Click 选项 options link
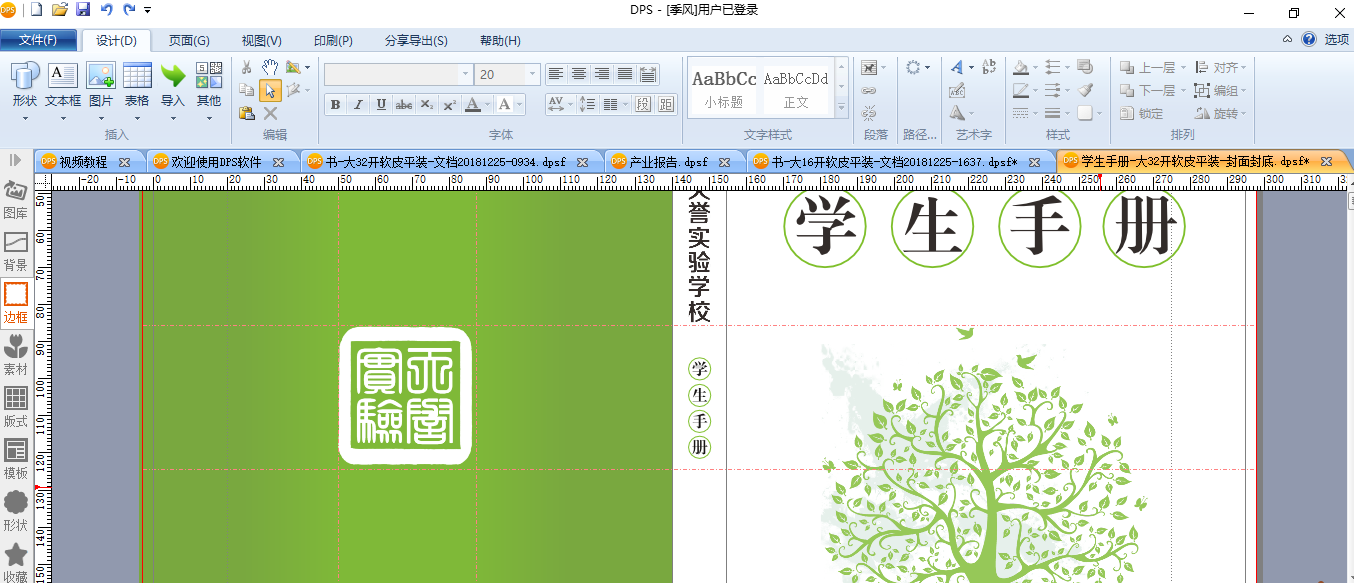Viewport: 1354px width, 583px height. click(1337, 40)
